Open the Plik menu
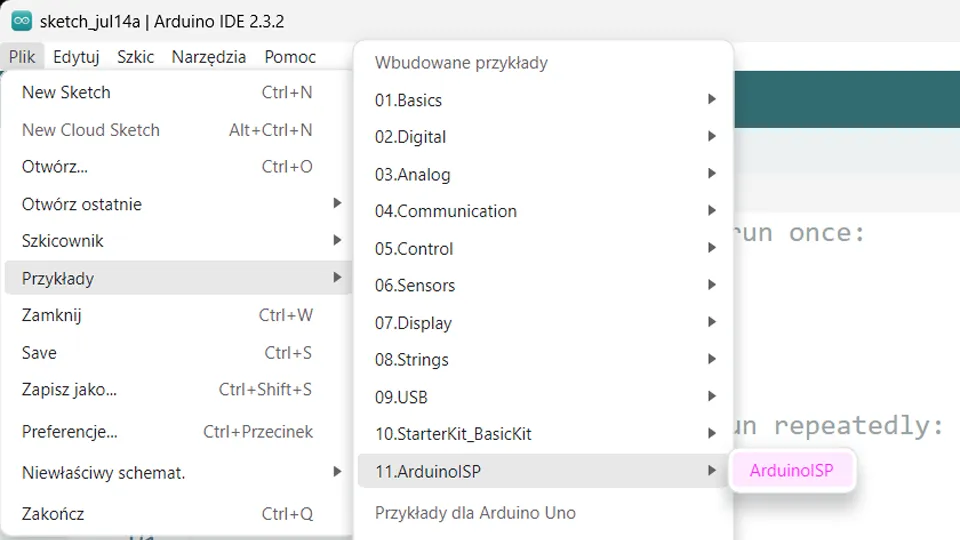 click(22, 57)
